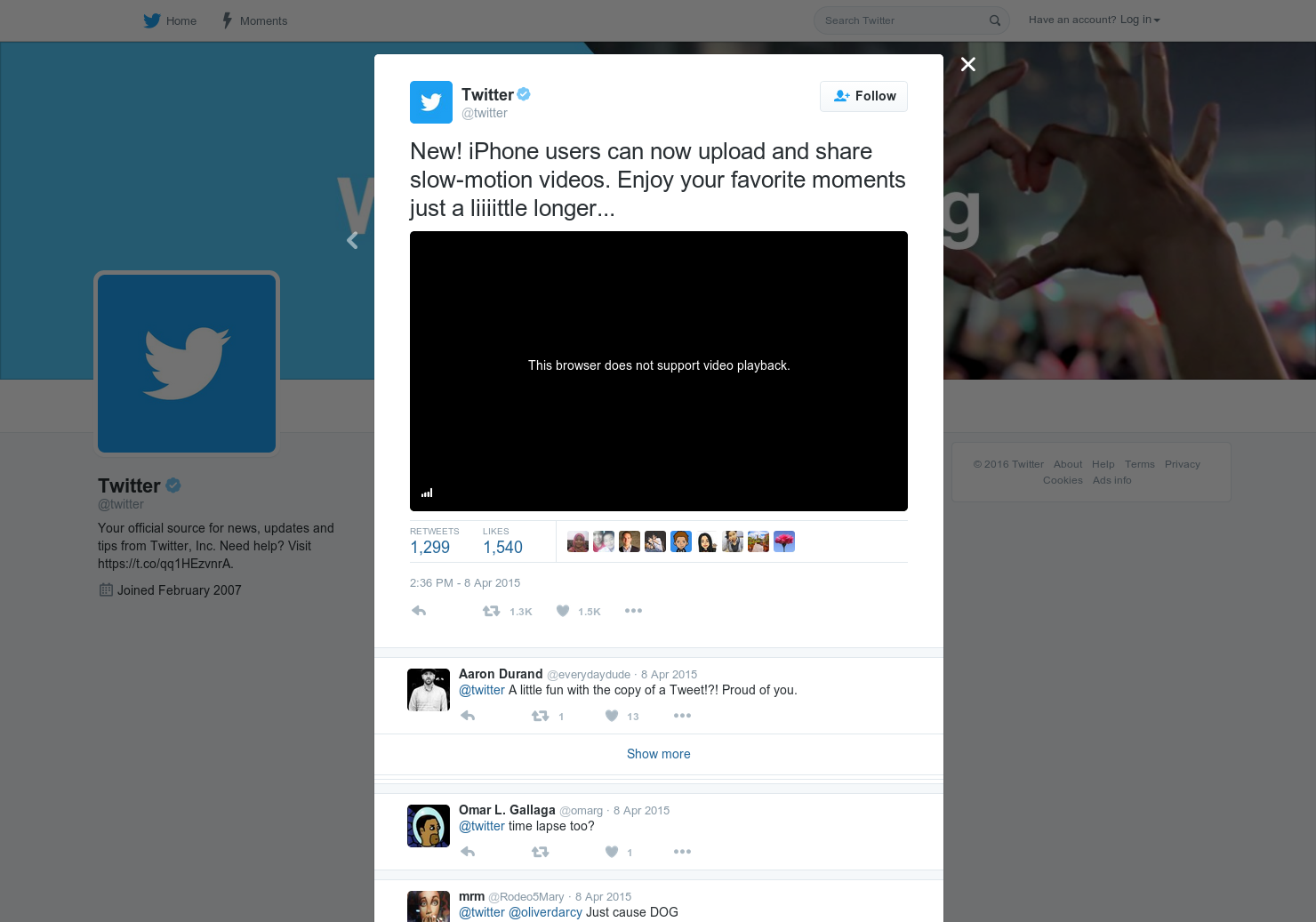Toggle like on Omar L. Gallaga's reply
This screenshot has width=1316, height=922.
point(612,851)
